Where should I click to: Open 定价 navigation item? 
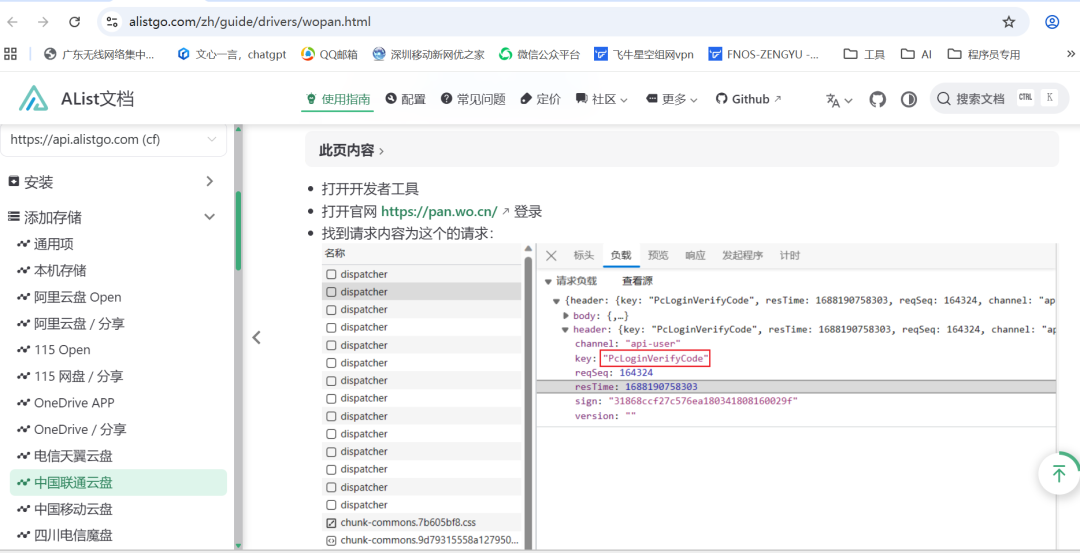pyautogui.click(x=541, y=99)
